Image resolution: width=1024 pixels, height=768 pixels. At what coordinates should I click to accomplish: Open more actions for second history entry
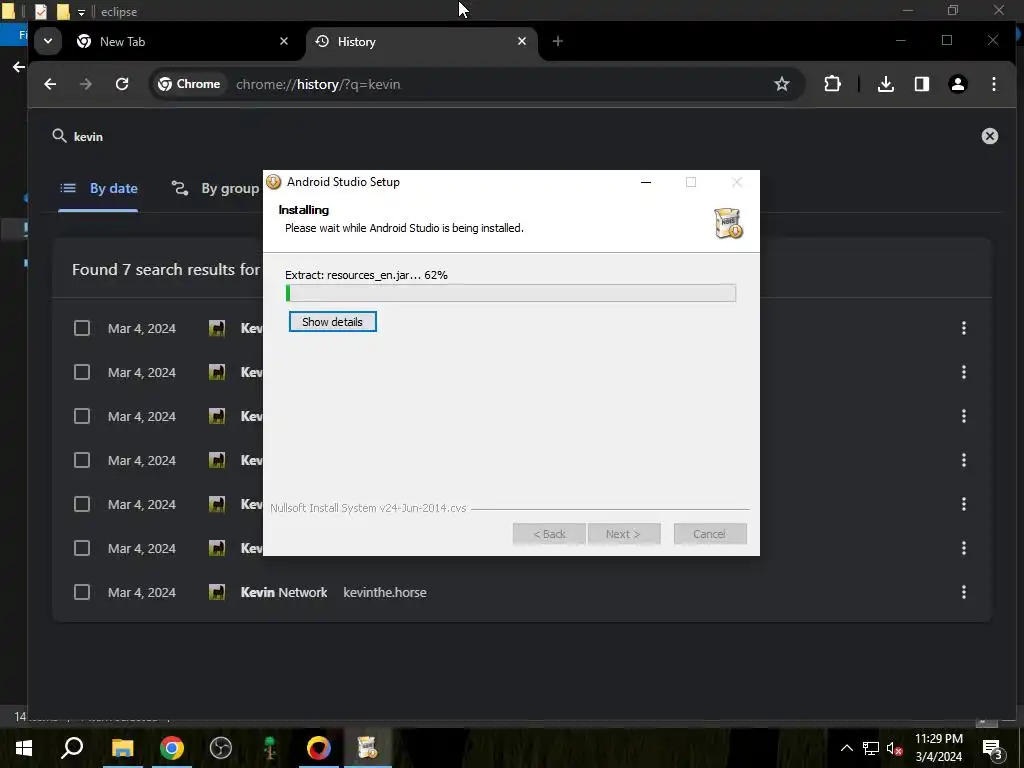(963, 372)
